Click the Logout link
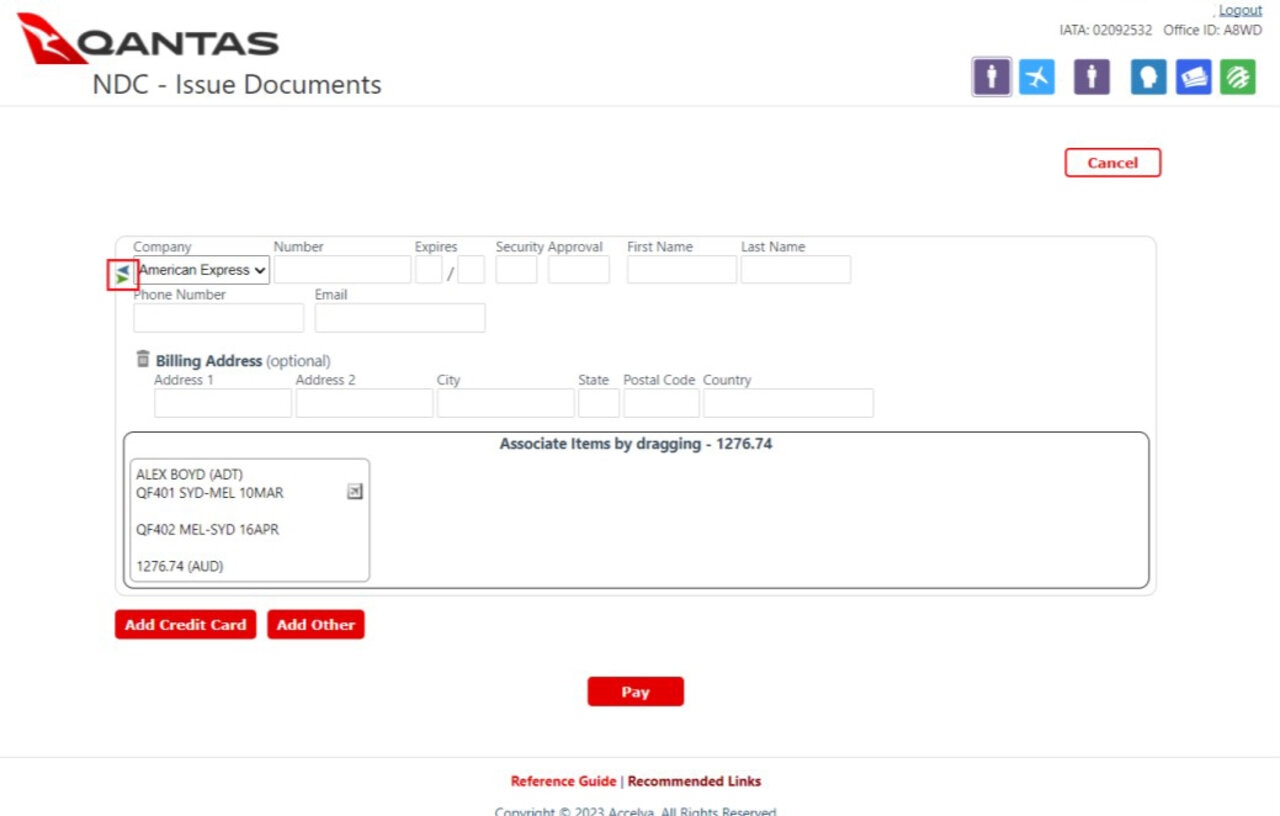 point(1240,10)
